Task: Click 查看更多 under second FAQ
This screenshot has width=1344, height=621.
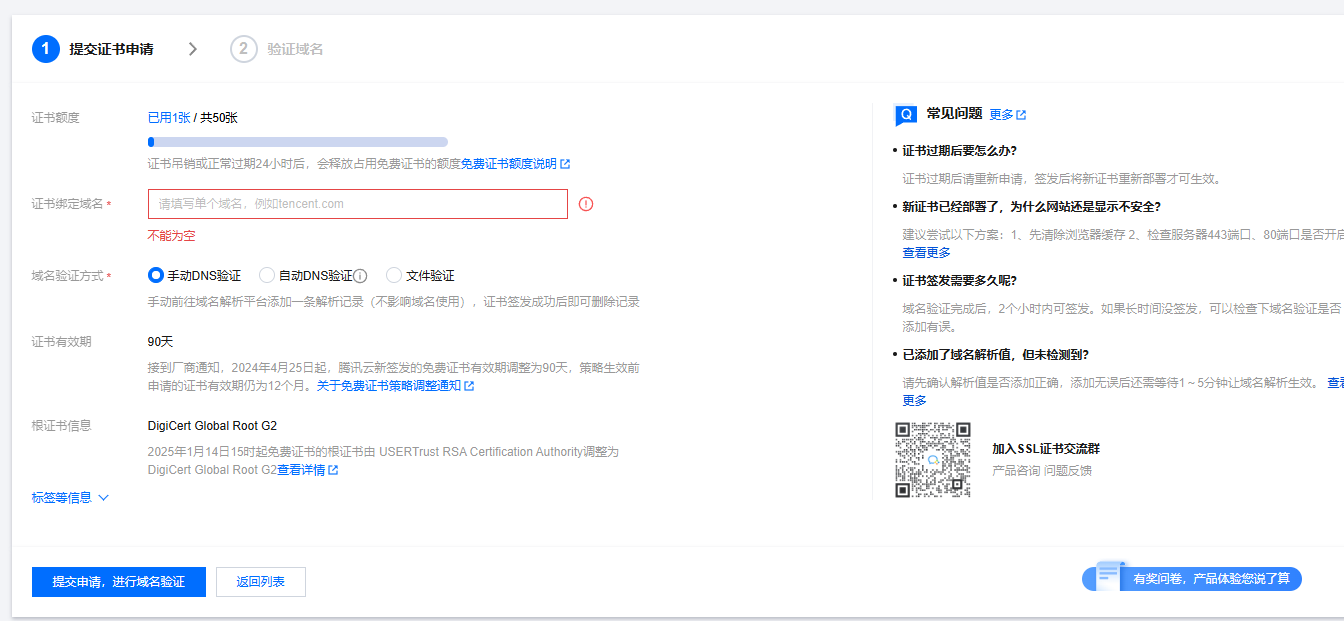Action: pos(927,253)
